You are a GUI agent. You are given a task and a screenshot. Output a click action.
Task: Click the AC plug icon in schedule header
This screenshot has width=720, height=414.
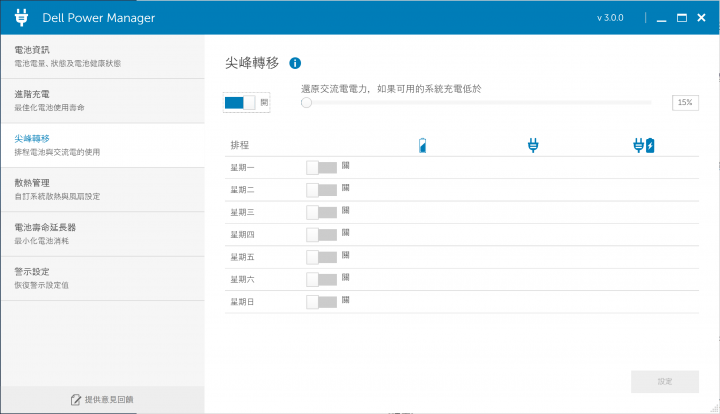point(533,145)
